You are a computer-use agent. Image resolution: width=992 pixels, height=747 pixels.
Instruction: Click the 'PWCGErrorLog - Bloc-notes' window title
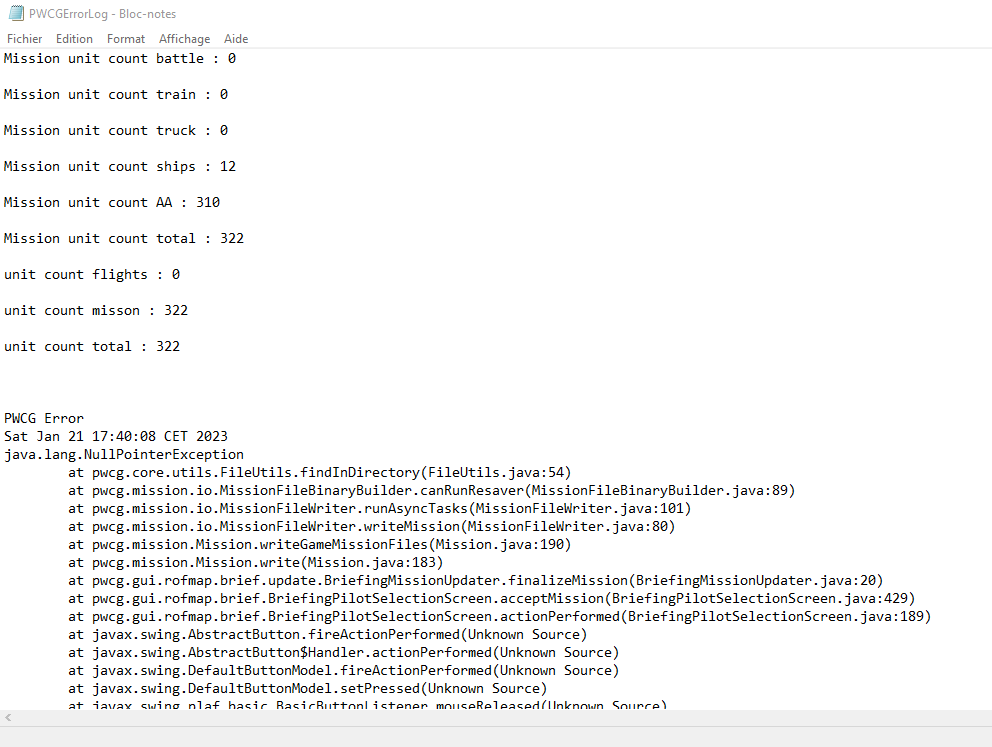click(x=102, y=13)
